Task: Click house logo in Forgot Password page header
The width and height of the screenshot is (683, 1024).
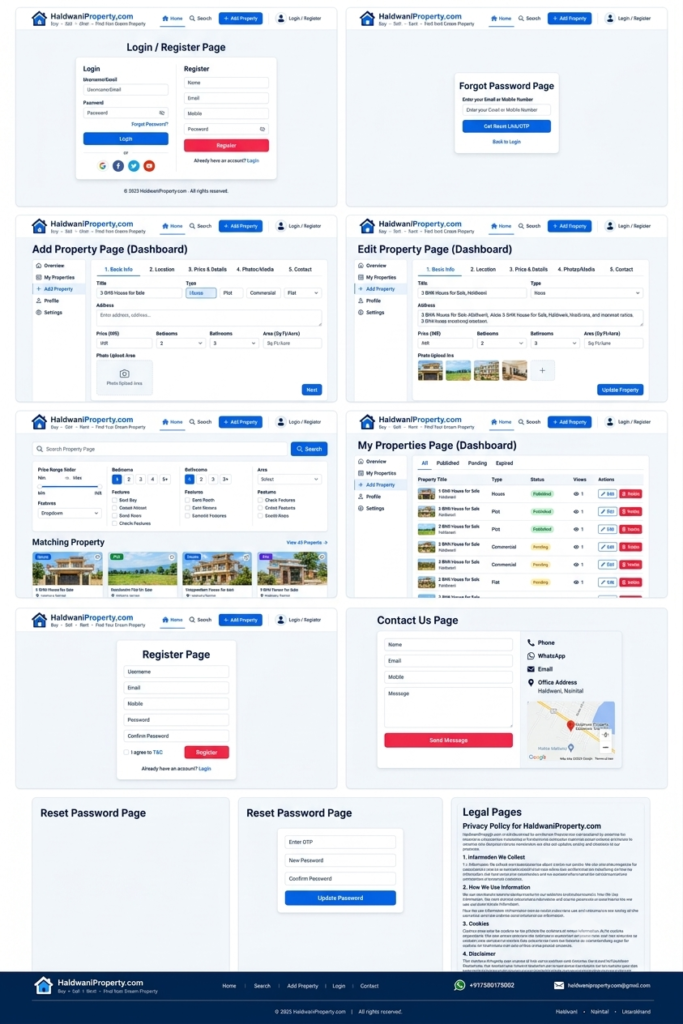Action: click(367, 18)
